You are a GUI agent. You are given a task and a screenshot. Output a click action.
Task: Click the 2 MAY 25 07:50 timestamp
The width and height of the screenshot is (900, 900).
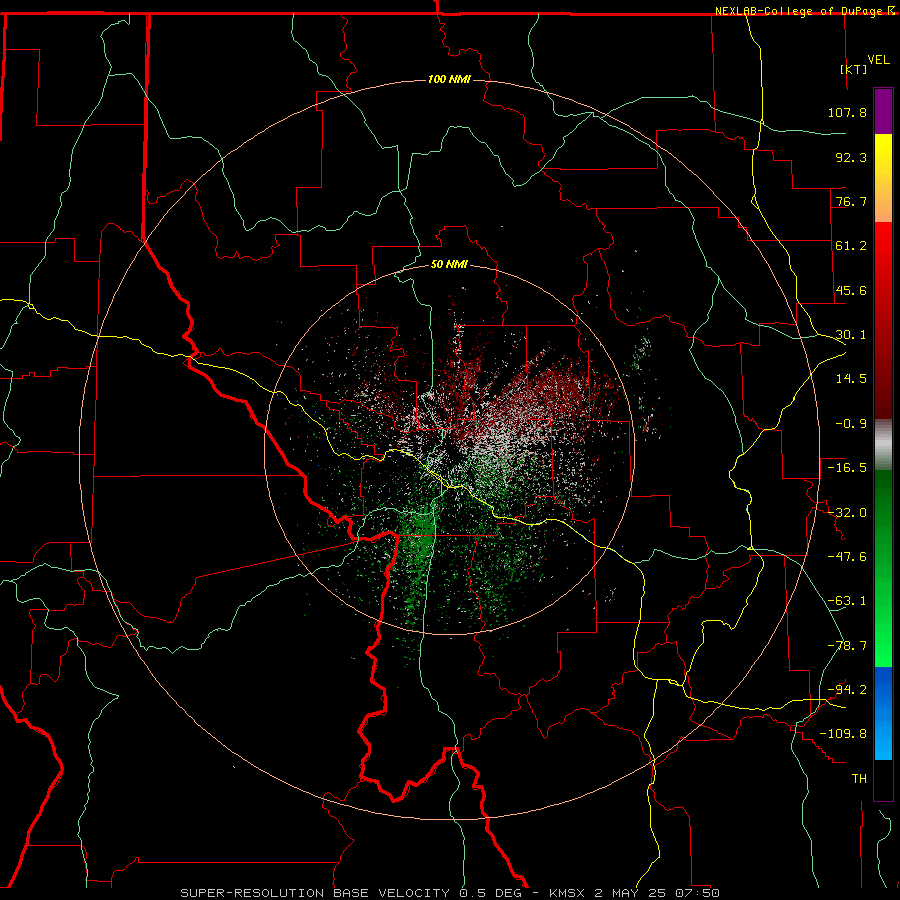tap(657, 893)
